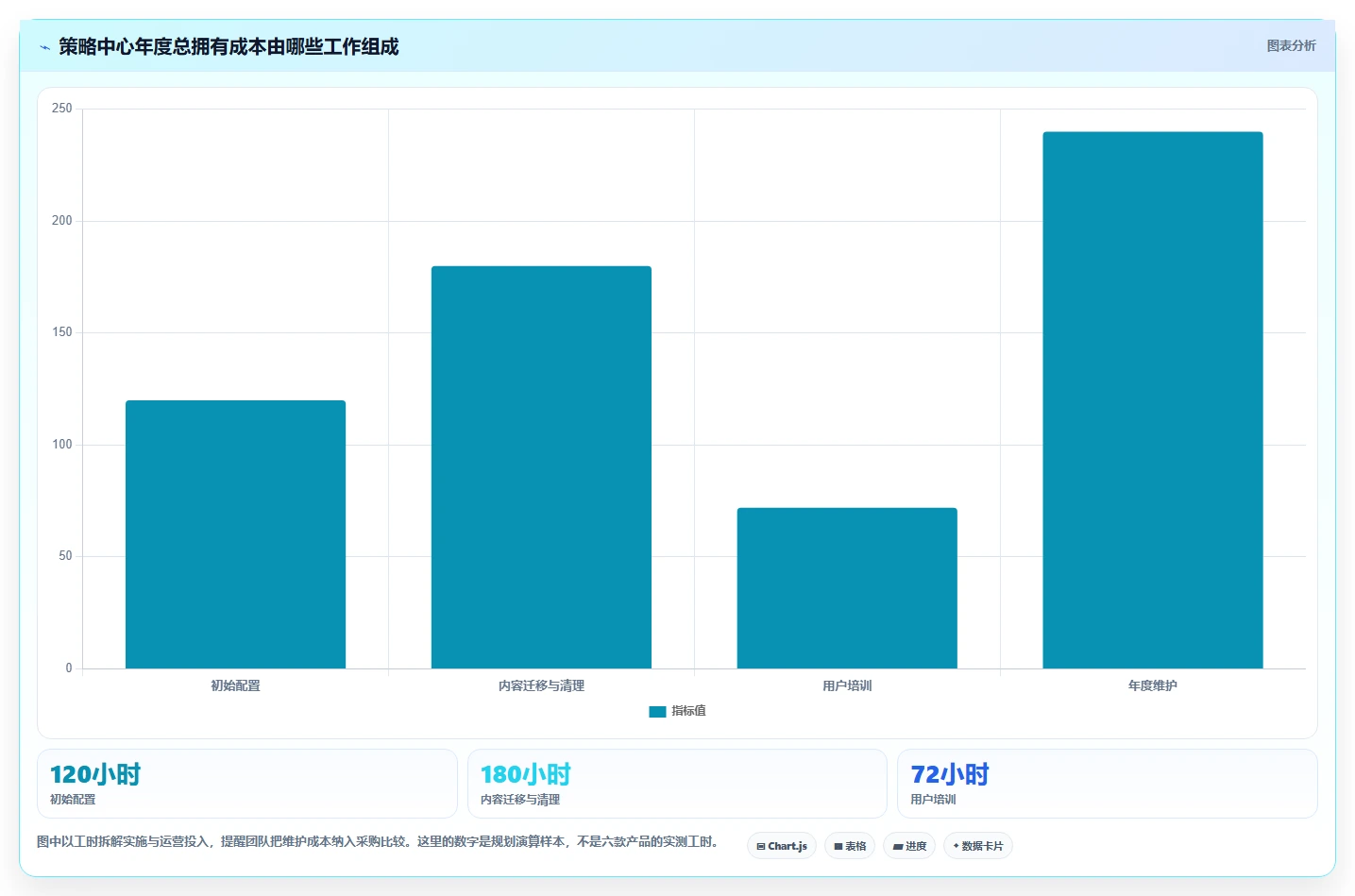Select the 年度维护 bar in chart
Image resolution: width=1355 pixels, height=896 pixels.
click(1153, 400)
